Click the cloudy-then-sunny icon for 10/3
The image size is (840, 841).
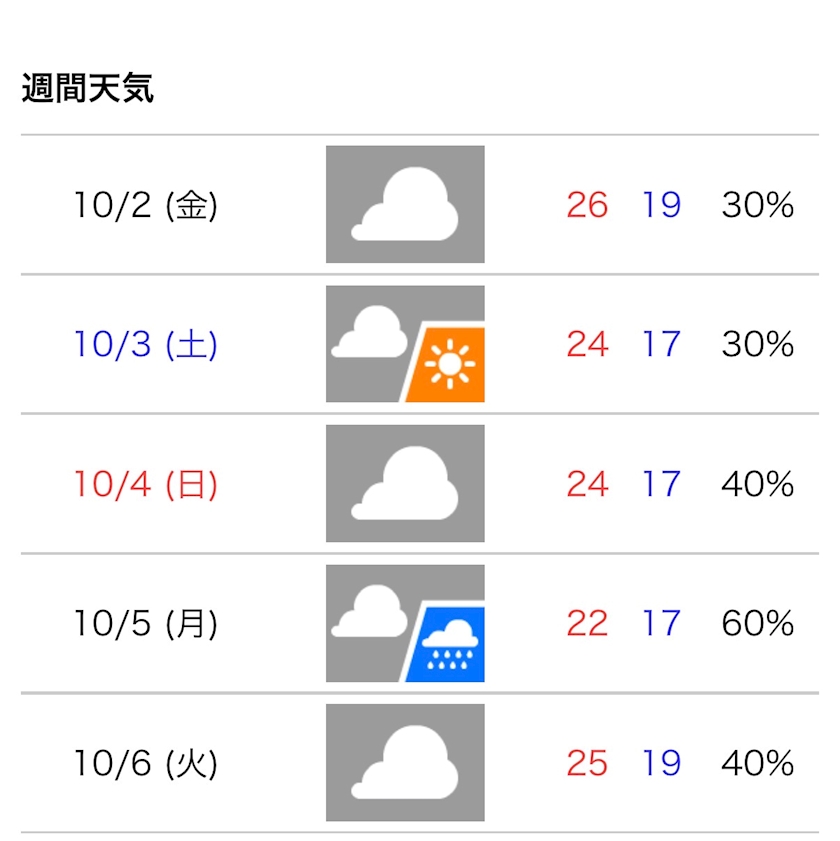pyautogui.click(x=405, y=344)
